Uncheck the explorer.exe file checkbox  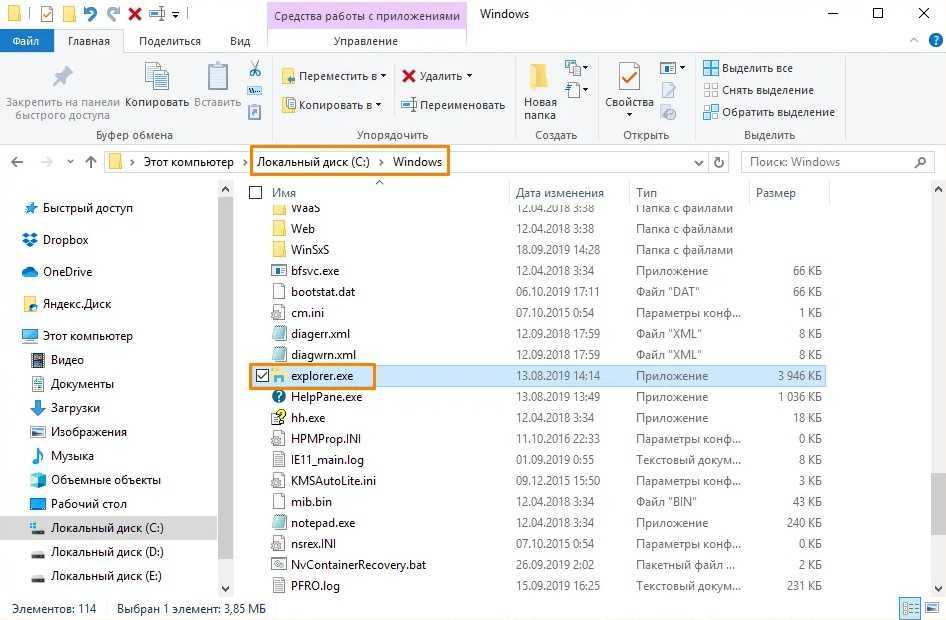262,376
